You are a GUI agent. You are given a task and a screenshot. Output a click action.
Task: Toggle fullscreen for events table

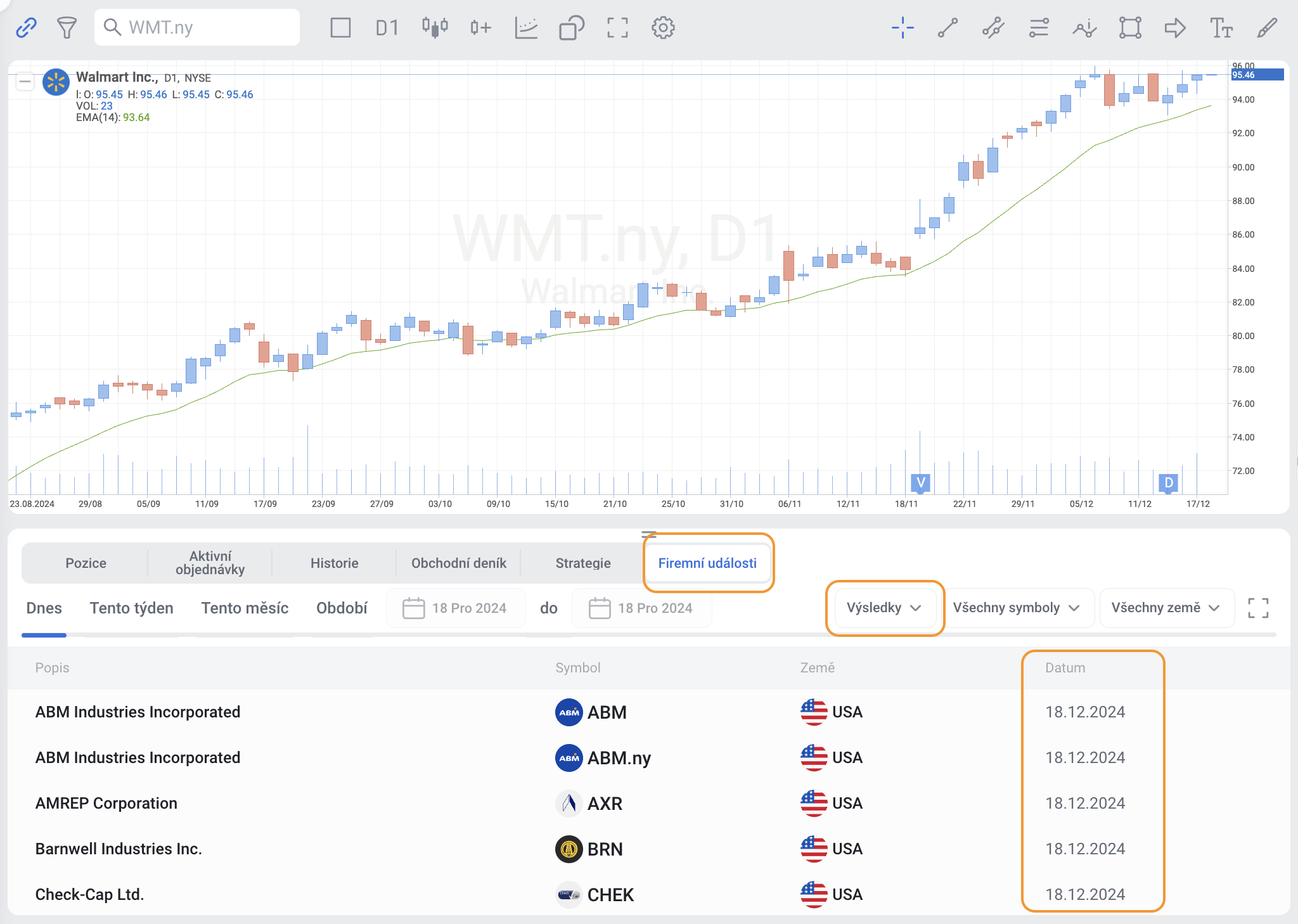[x=1258, y=608]
